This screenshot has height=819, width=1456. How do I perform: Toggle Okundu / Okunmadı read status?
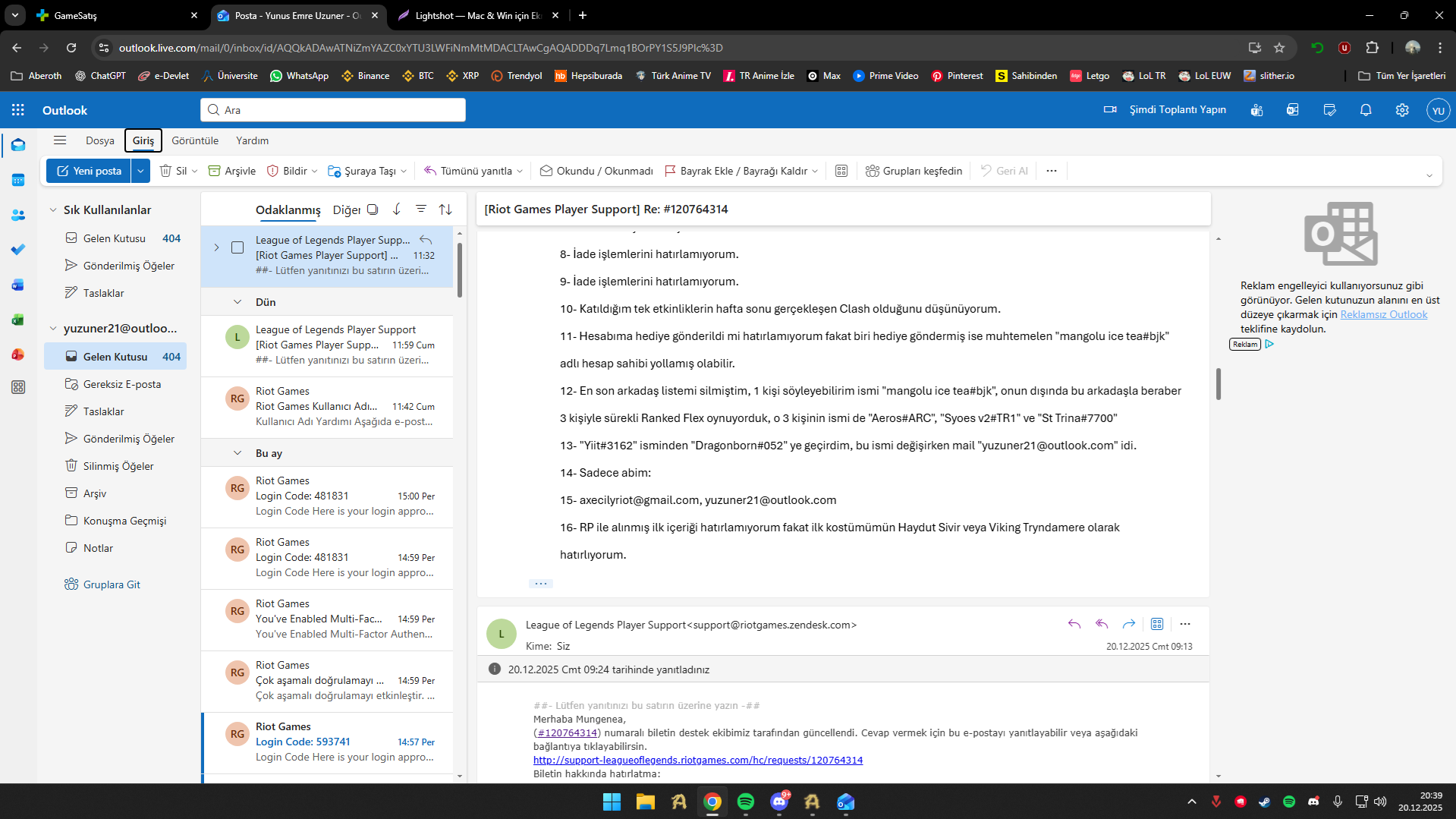click(x=596, y=171)
